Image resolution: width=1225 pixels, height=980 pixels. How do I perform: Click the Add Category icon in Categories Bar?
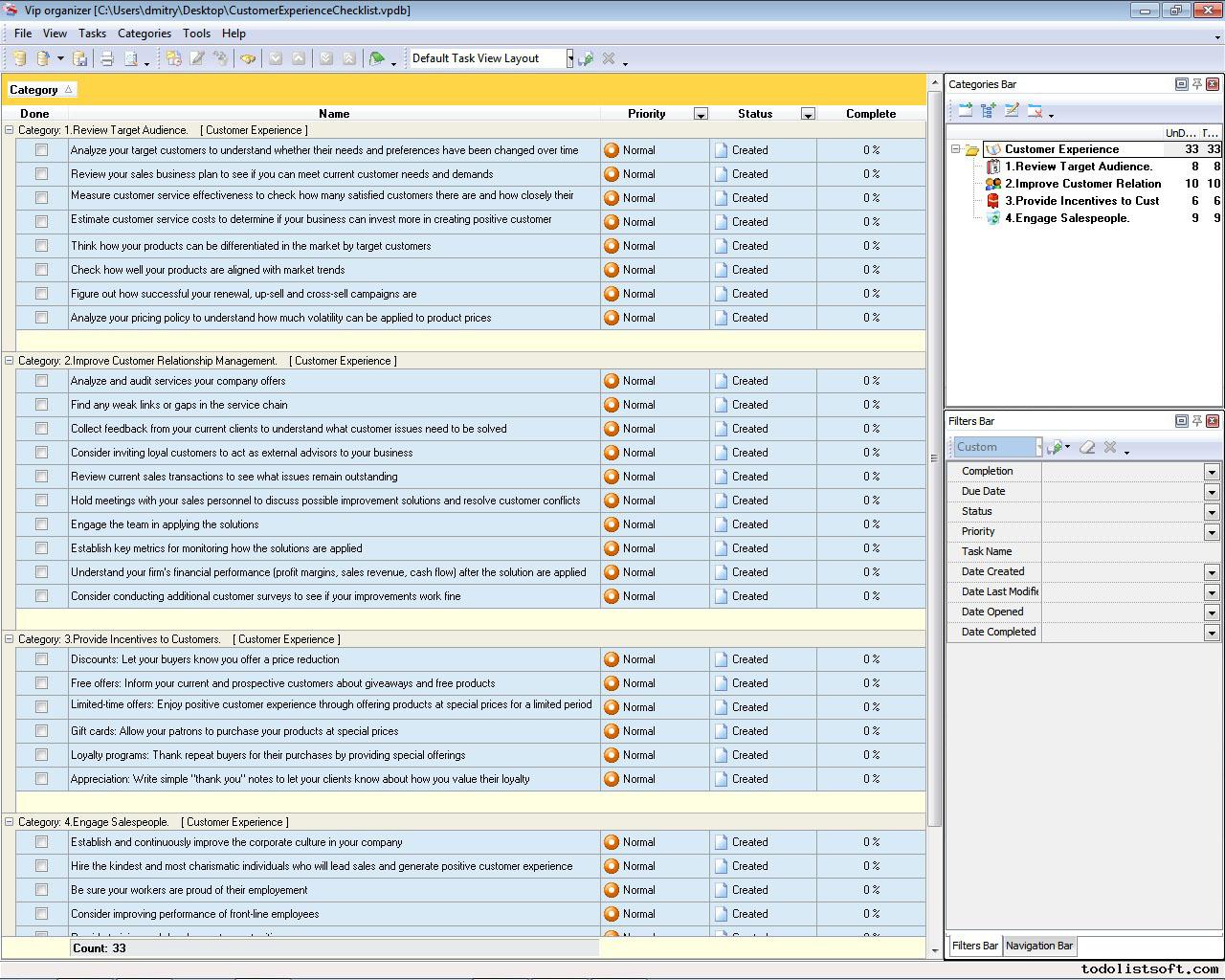[x=965, y=111]
